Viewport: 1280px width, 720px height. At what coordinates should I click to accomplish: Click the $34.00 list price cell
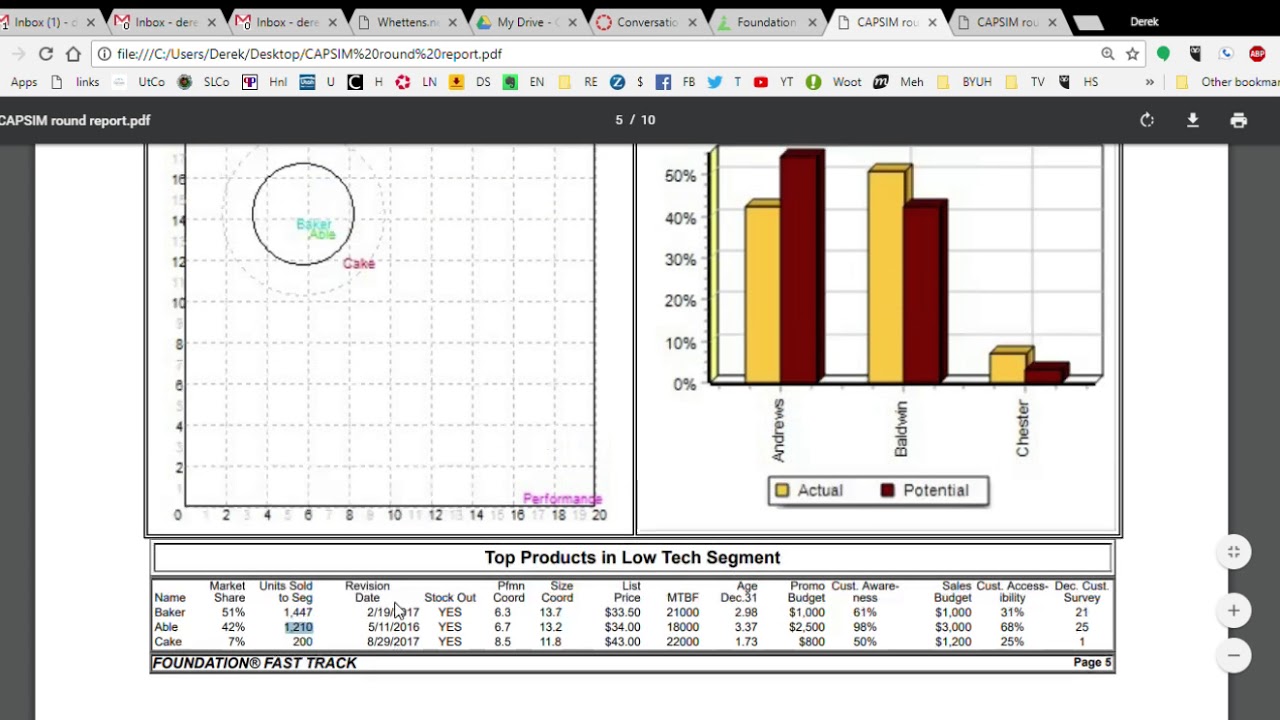click(x=622, y=627)
